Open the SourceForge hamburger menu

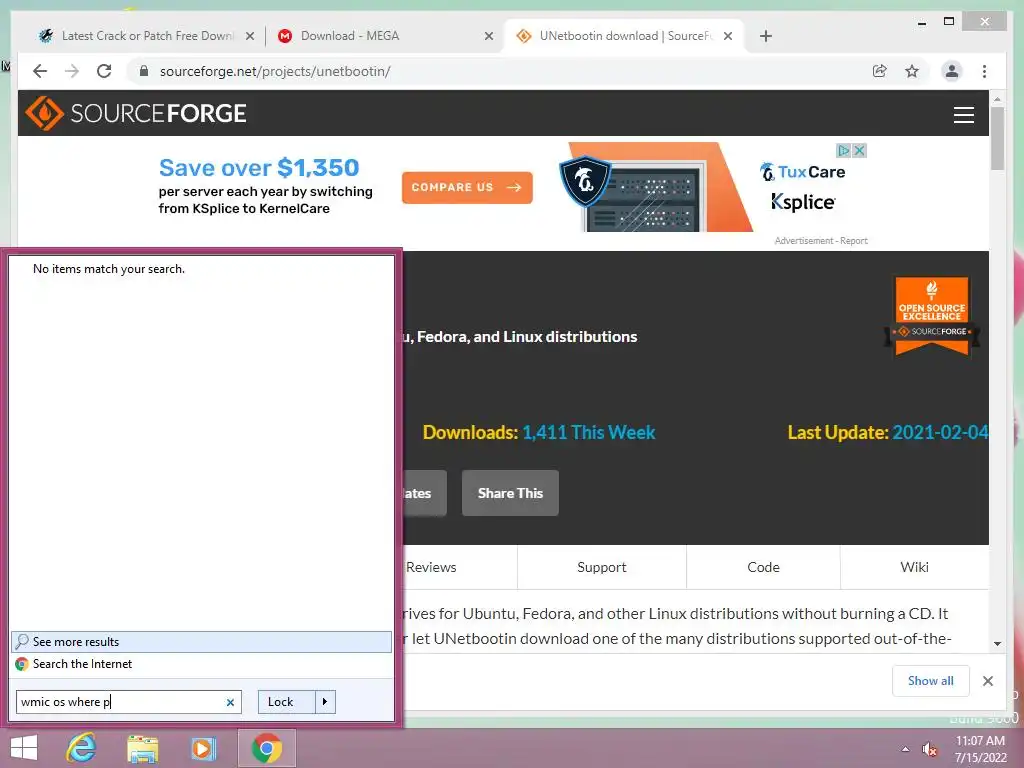(x=963, y=114)
